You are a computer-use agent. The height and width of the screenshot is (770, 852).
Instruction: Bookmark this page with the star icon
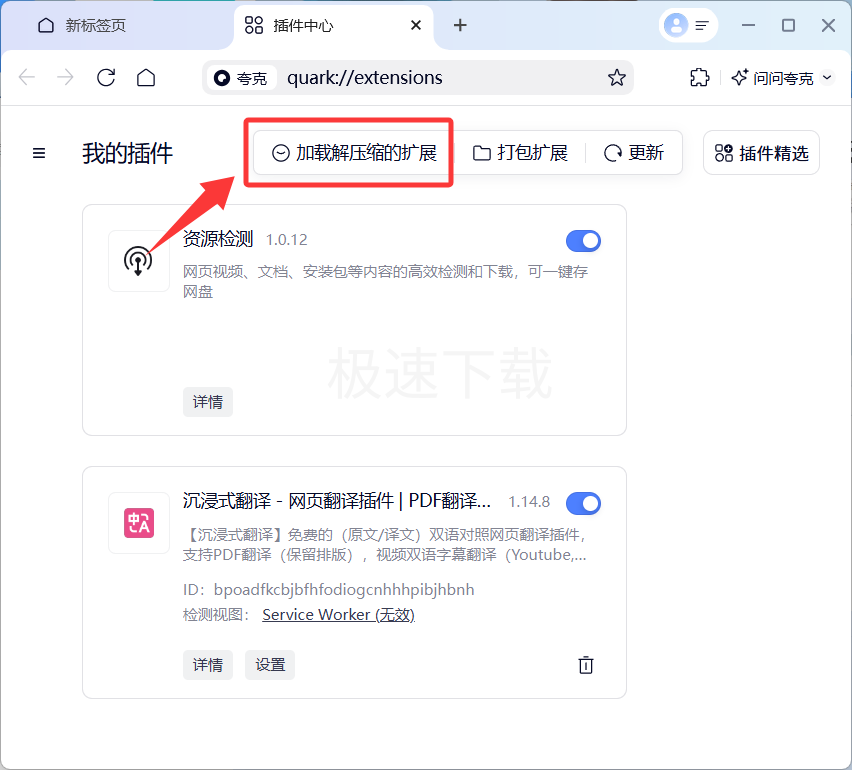pos(616,78)
